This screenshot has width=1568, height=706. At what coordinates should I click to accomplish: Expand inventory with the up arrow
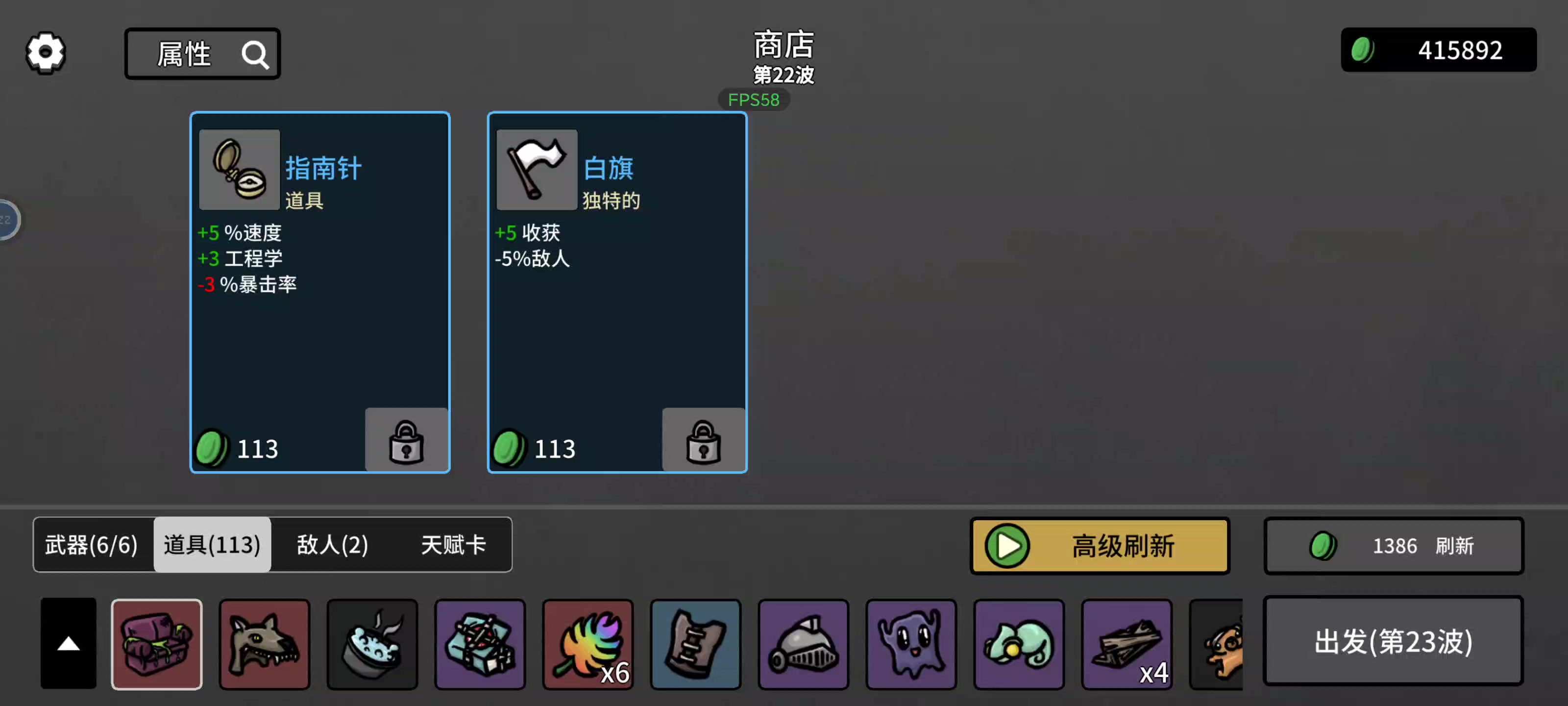point(68,643)
